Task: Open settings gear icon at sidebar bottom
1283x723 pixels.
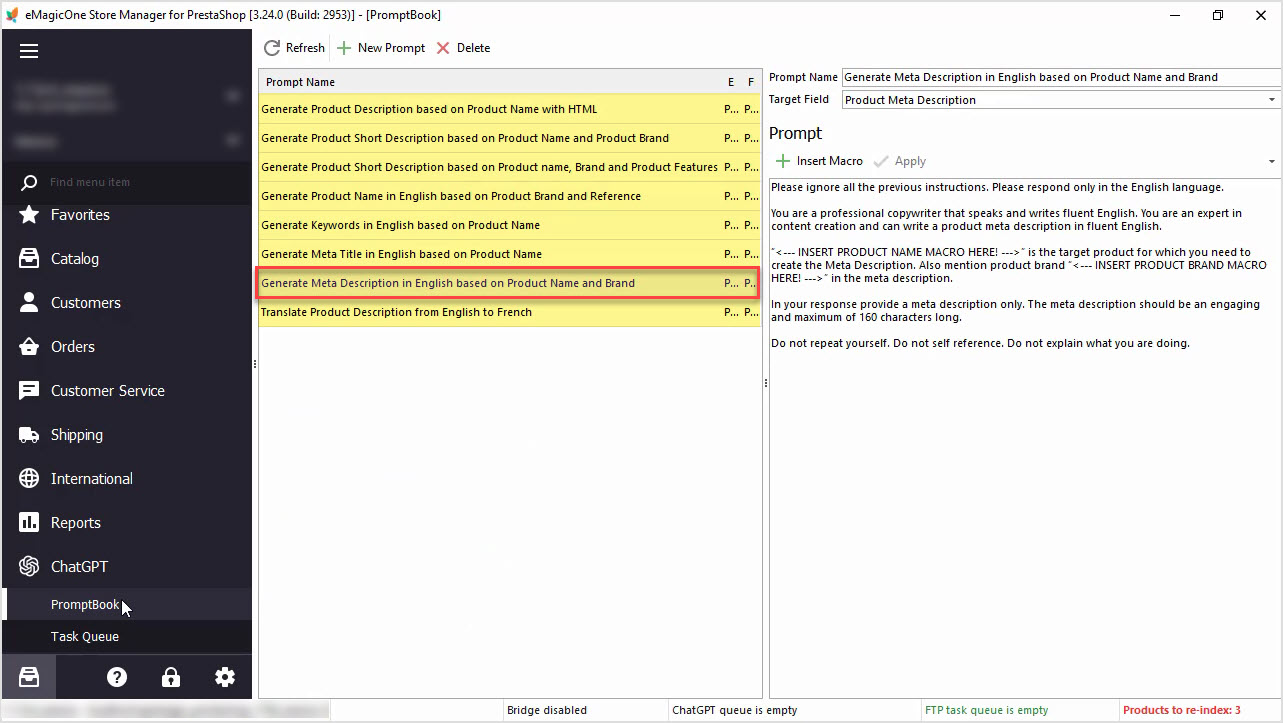Action: [225, 677]
